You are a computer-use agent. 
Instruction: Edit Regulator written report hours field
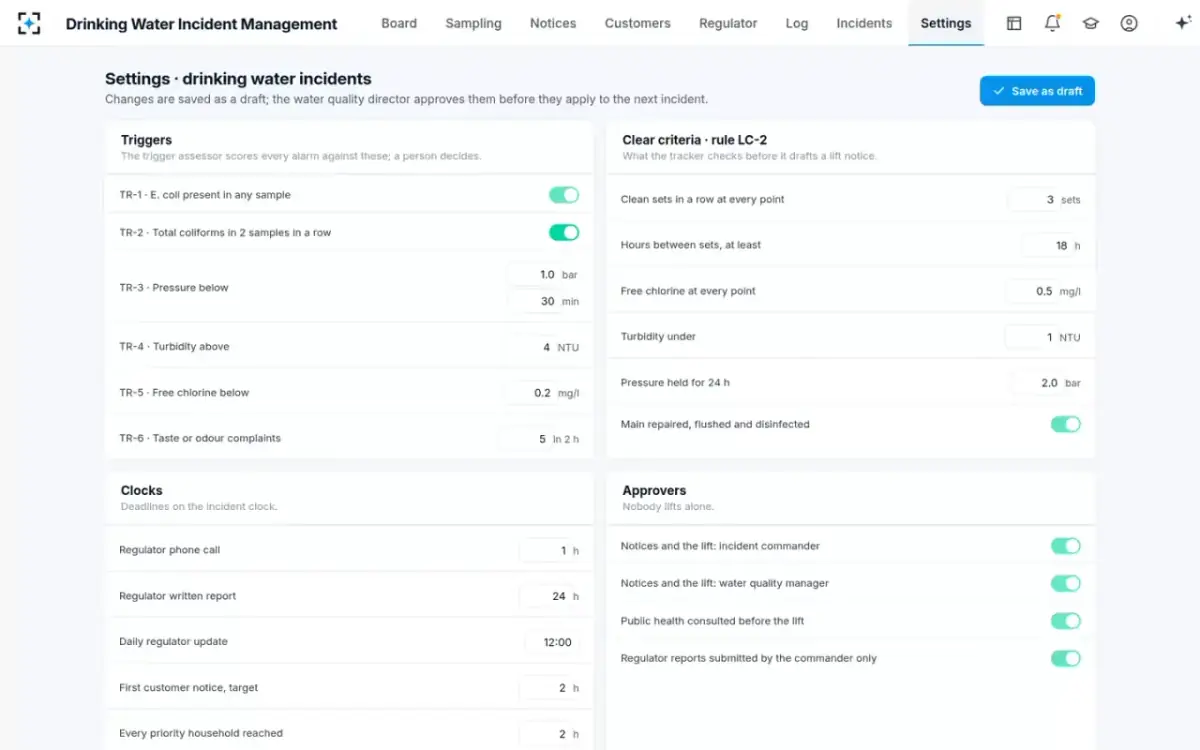(x=545, y=596)
